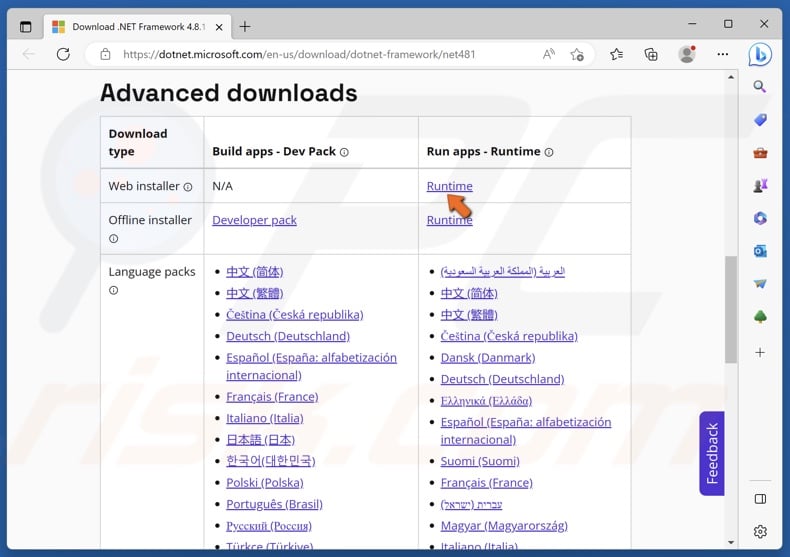Open the Português (Brasil) language pack link

pyautogui.click(x=274, y=504)
